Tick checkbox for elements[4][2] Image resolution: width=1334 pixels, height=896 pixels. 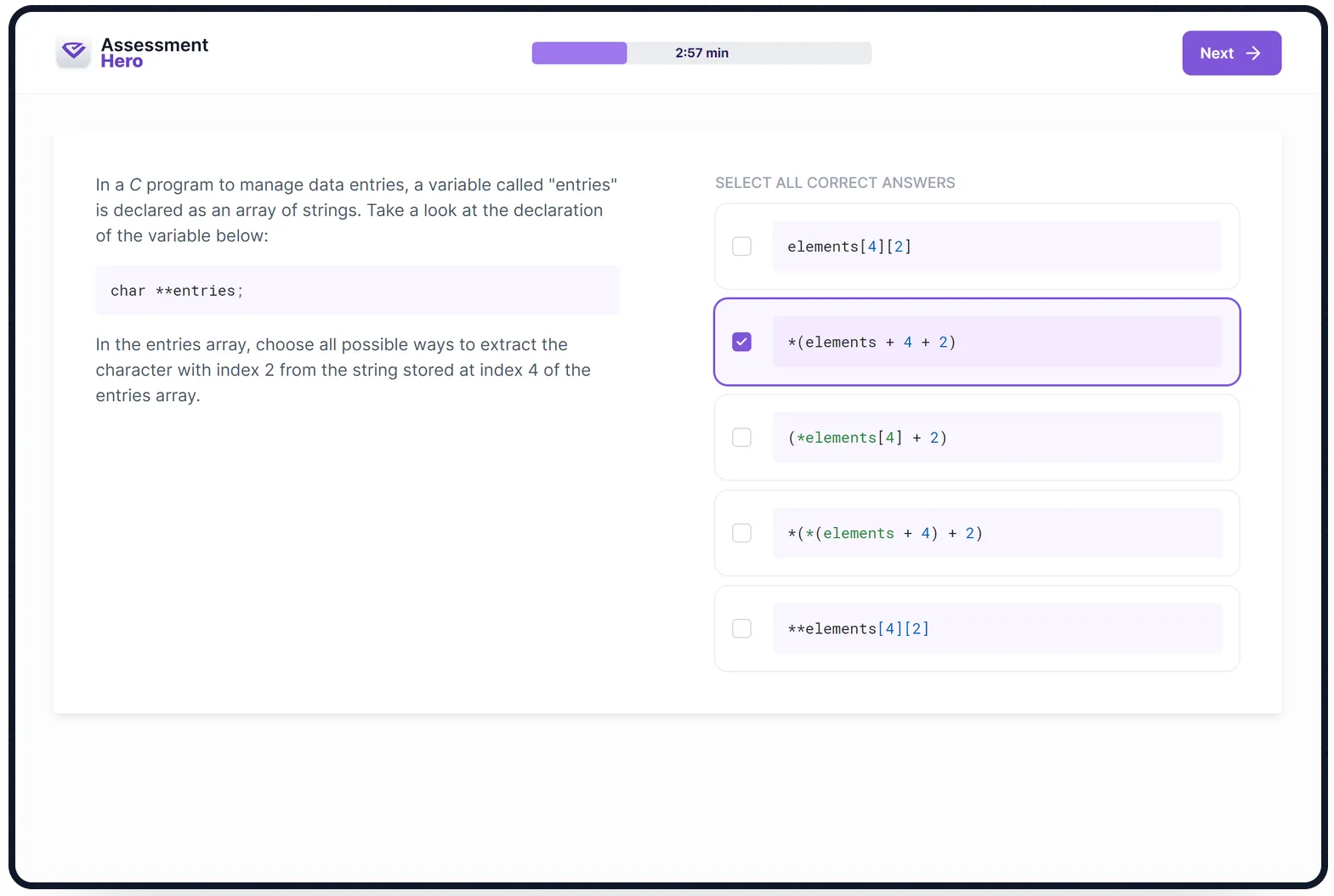click(741, 247)
